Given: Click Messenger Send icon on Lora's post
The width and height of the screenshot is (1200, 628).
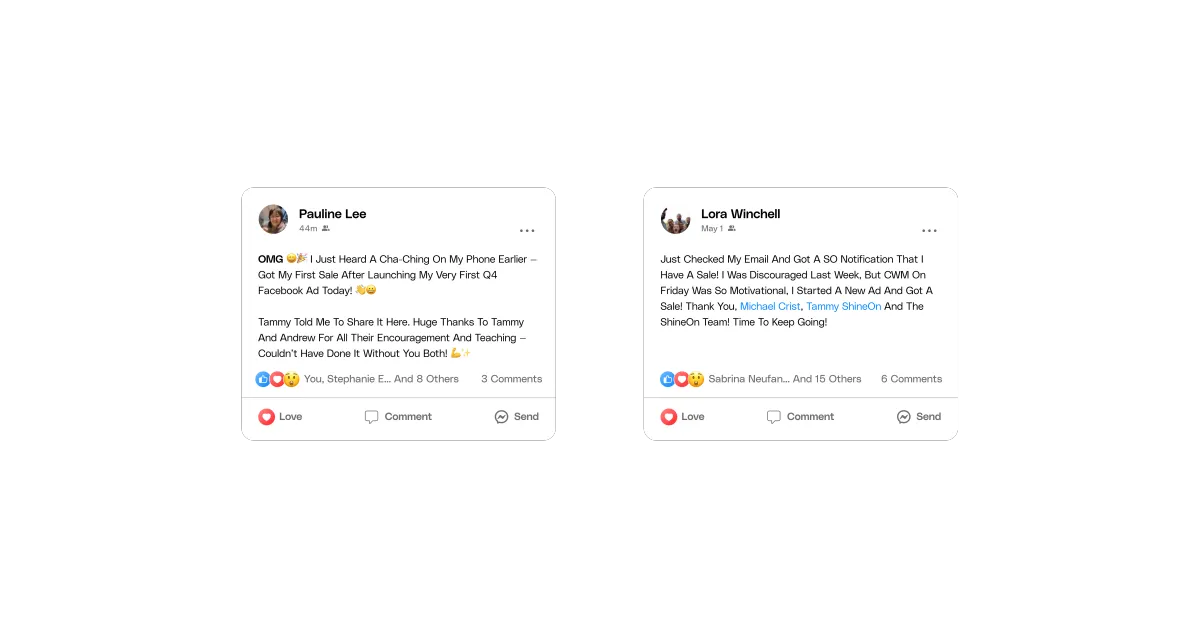Looking at the screenshot, I should pos(904,417).
